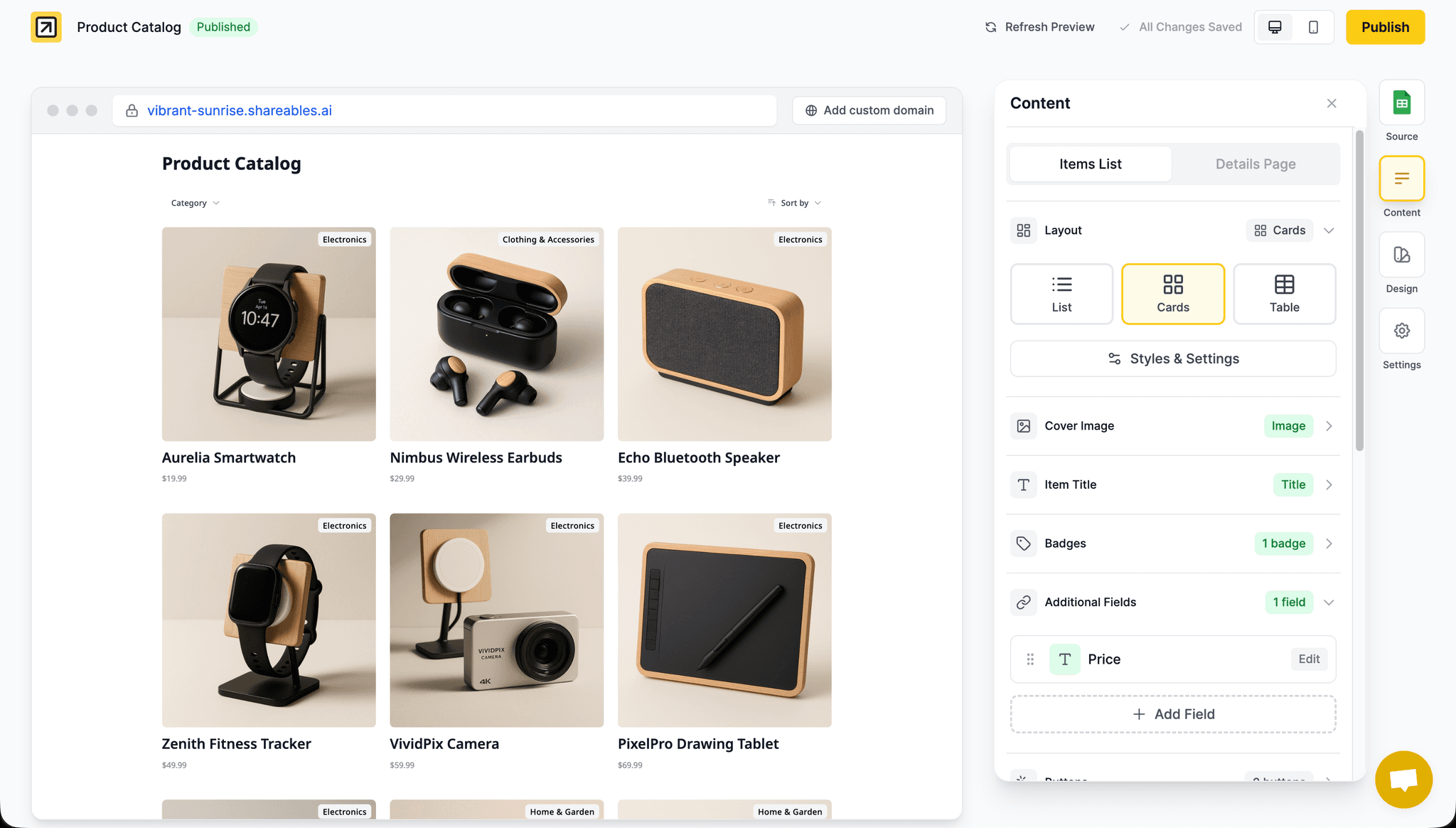Click the Aurelia Smartwatch product image
Viewport: 1456px width, 828px height.
(269, 334)
